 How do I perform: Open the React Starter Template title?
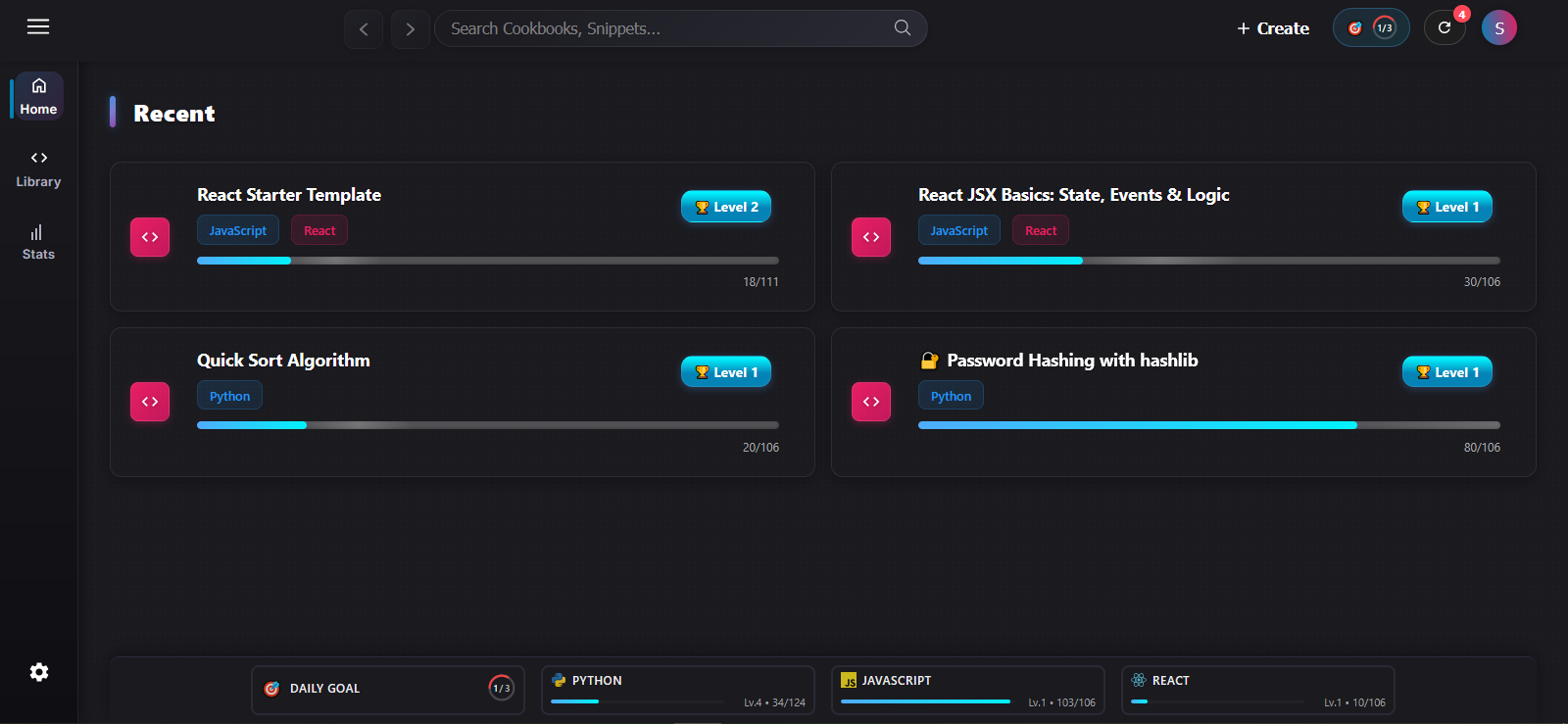(289, 195)
